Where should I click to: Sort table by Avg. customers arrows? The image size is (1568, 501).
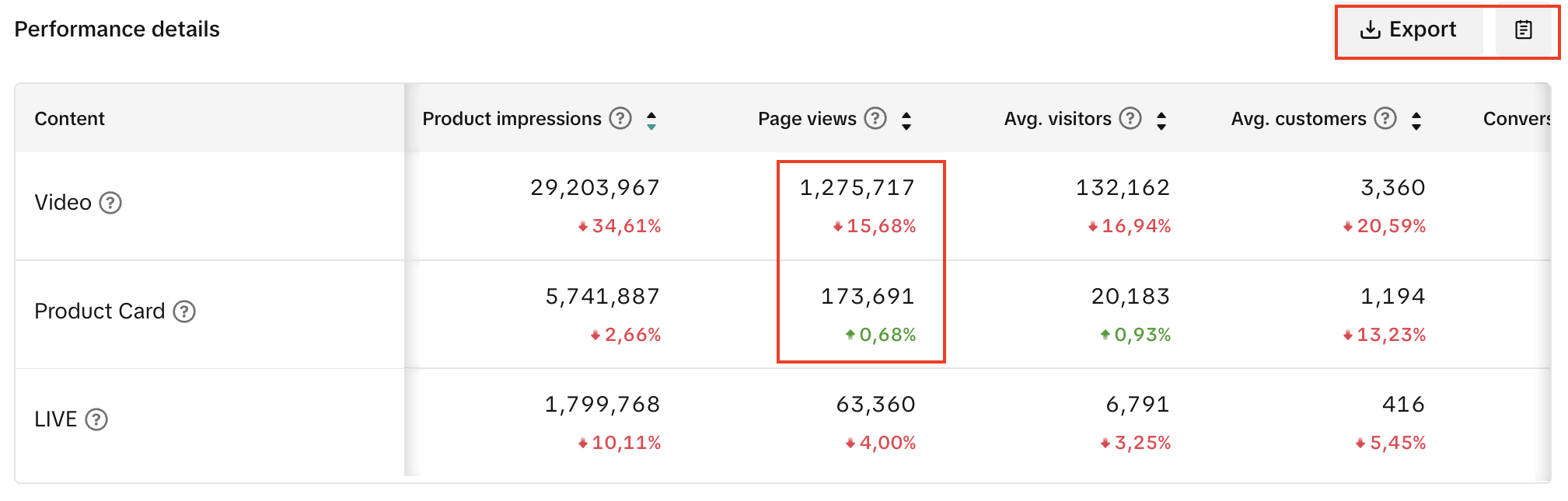click(1416, 120)
